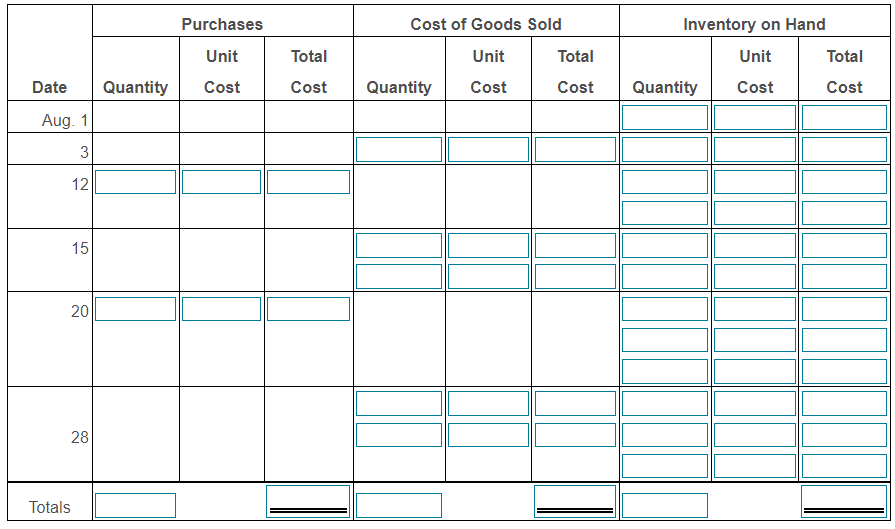The width and height of the screenshot is (895, 529).
Task: Select Aug. 12 first-line Inventory Unit Cost field
Action: coord(755,182)
